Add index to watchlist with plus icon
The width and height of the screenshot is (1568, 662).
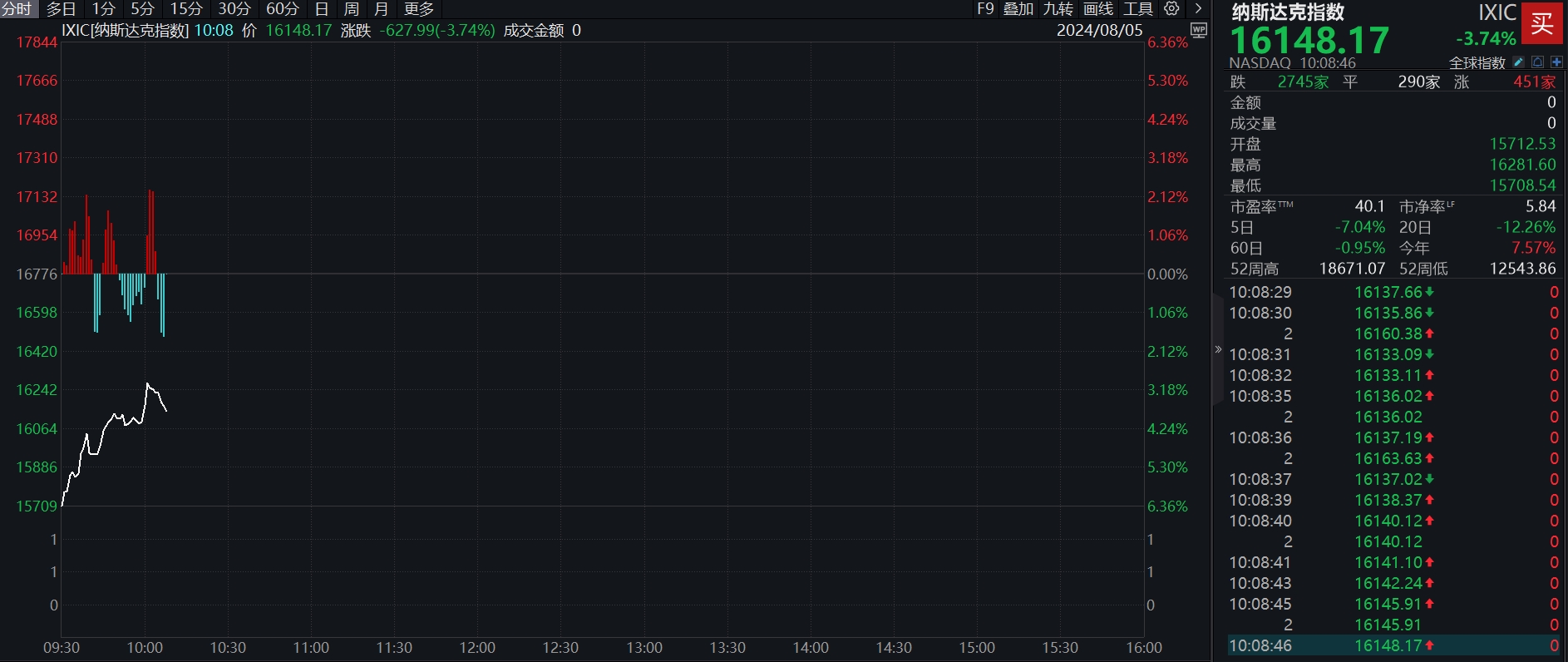pyautogui.click(x=1556, y=62)
